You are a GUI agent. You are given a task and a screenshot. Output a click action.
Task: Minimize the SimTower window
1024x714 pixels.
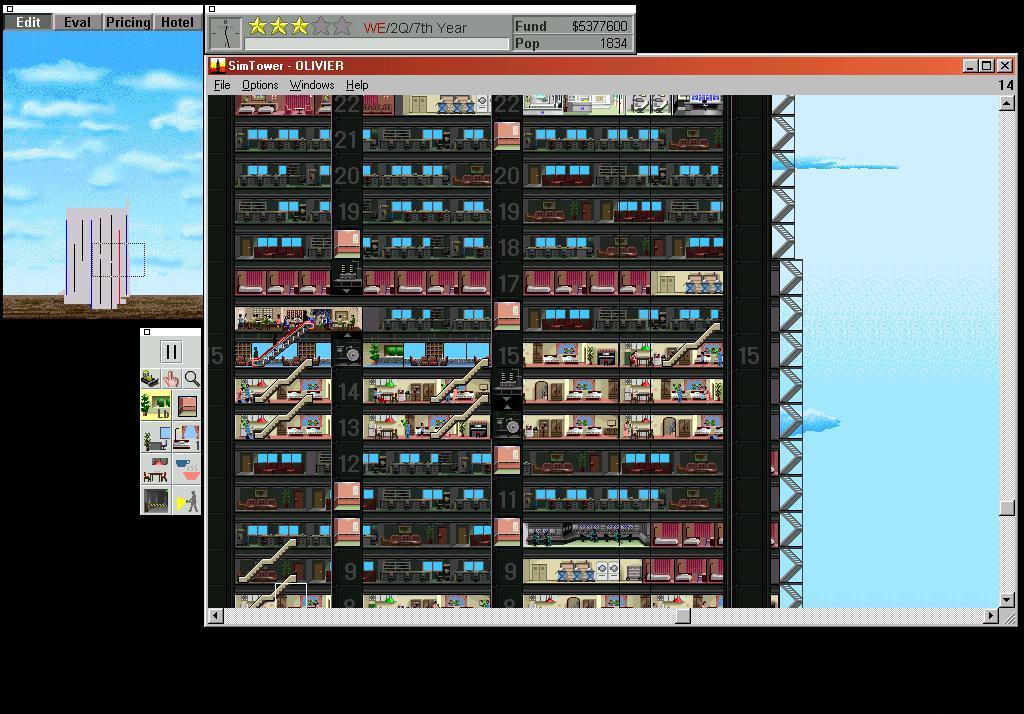[x=970, y=65]
